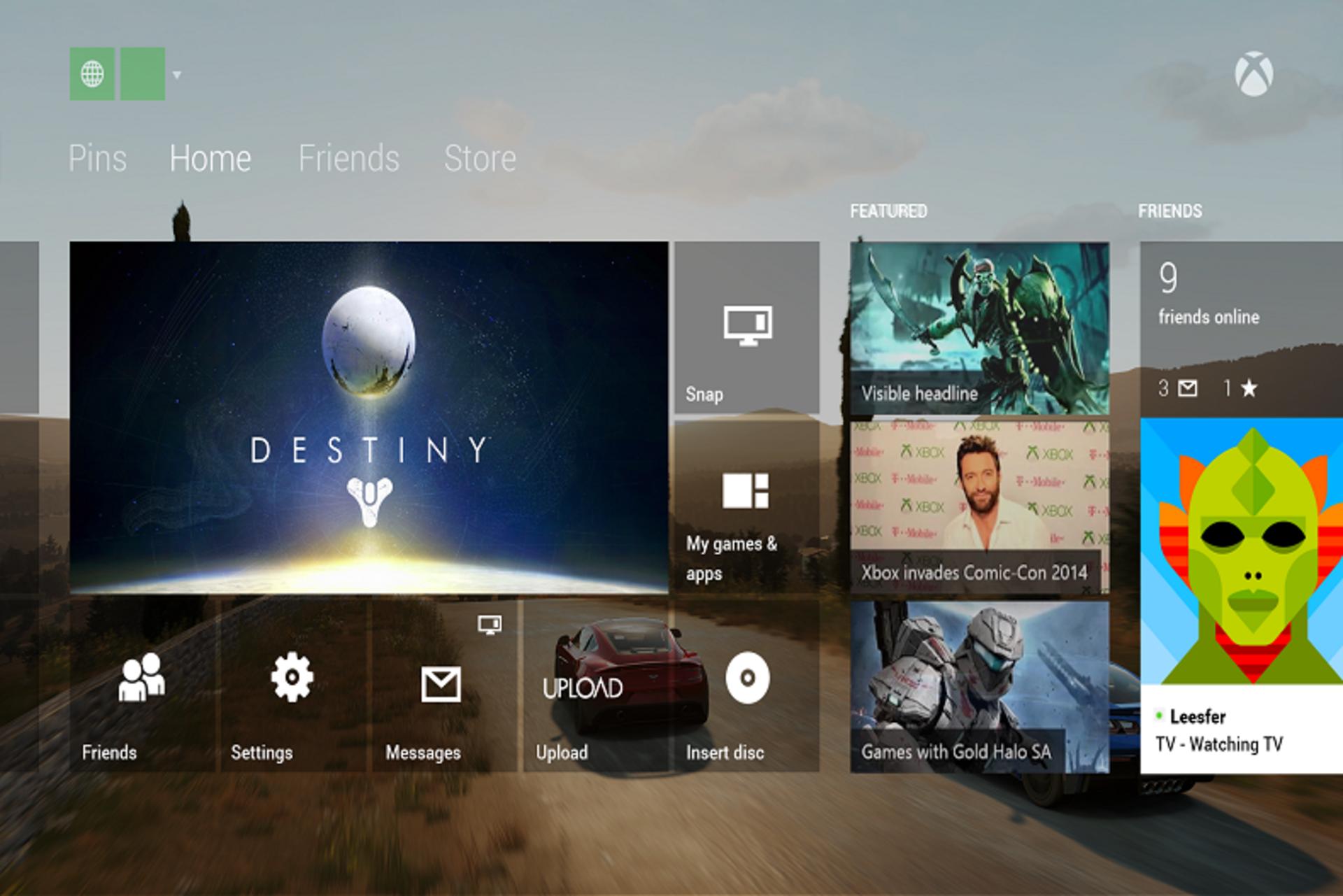Screen dimensions: 1343x896
Task: Click the snap indicator on Messages tile
Action: (490, 625)
